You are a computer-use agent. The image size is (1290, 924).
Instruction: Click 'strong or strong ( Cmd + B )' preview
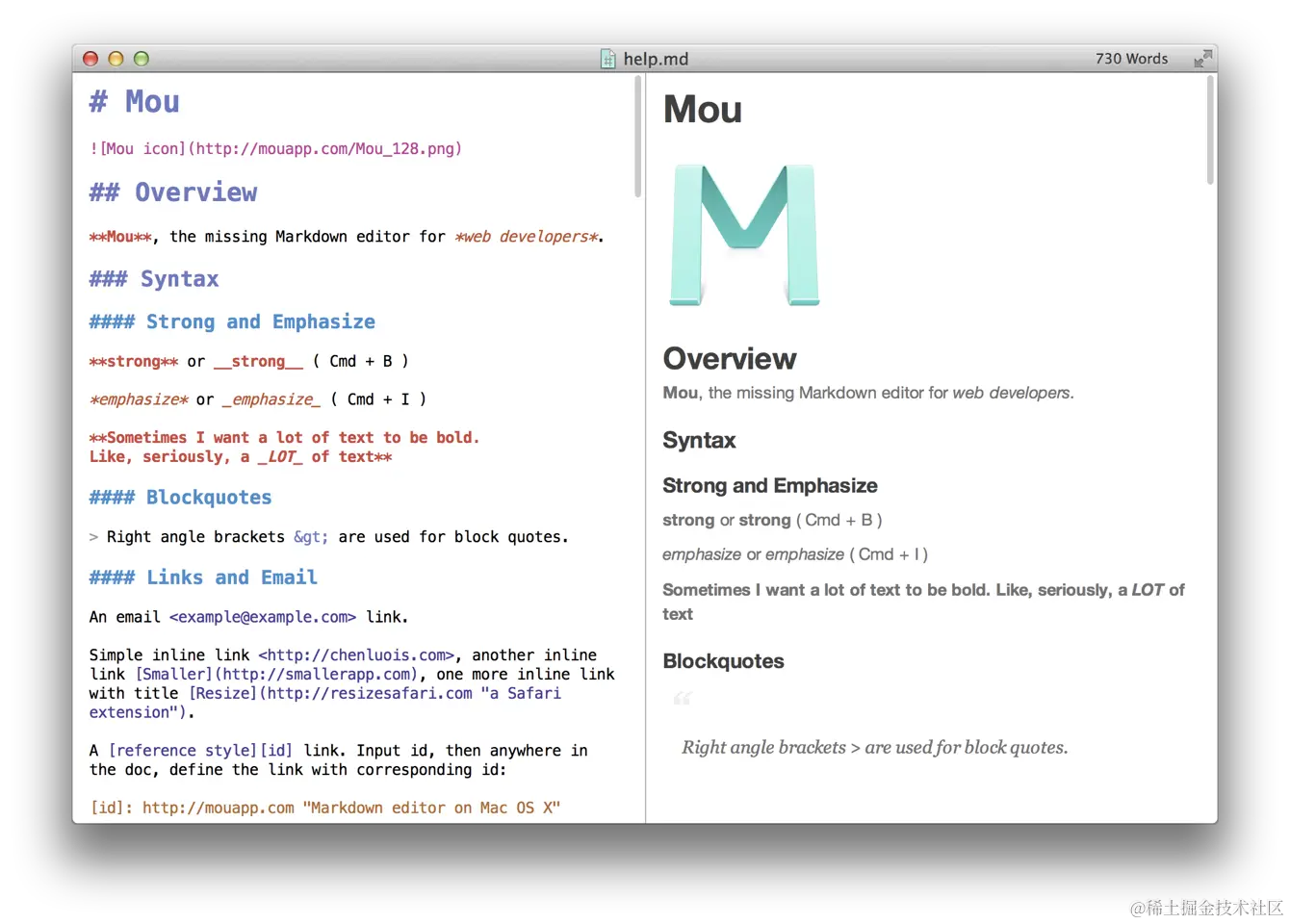tap(772, 521)
